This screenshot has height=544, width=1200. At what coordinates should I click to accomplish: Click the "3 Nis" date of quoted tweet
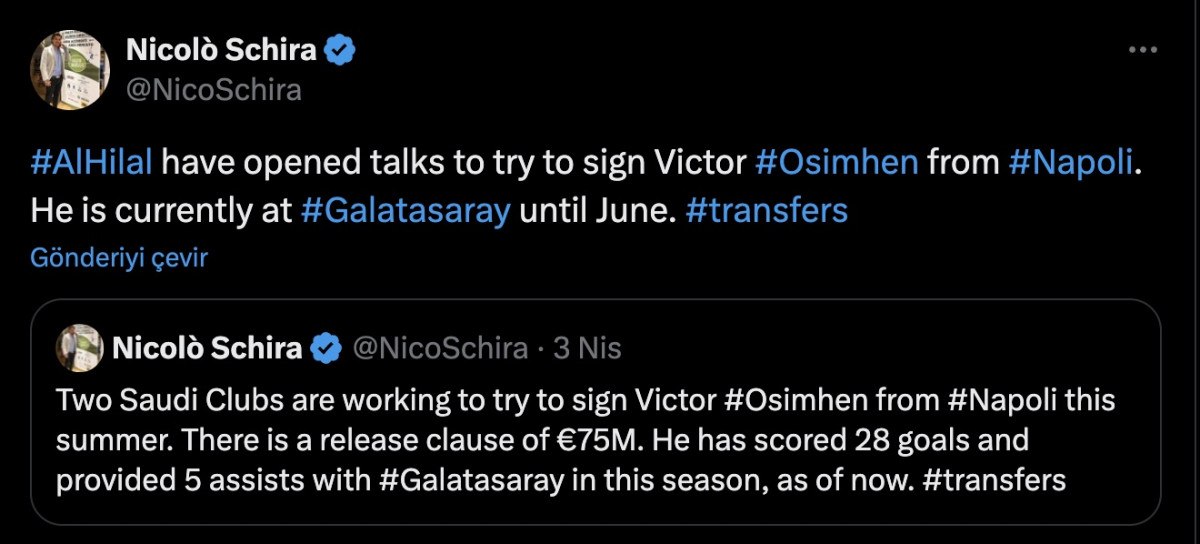[587, 348]
